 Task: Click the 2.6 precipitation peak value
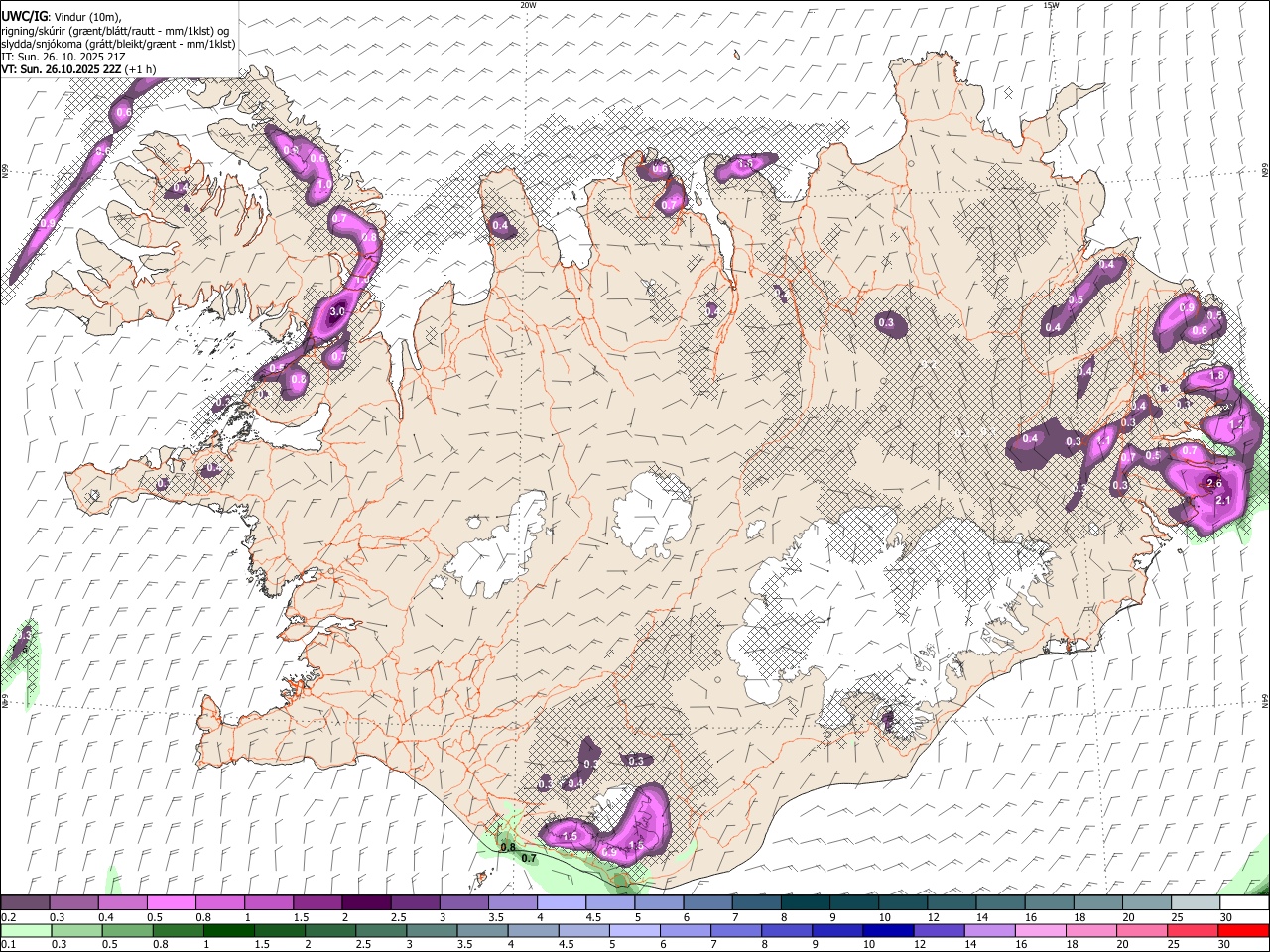(x=1213, y=483)
